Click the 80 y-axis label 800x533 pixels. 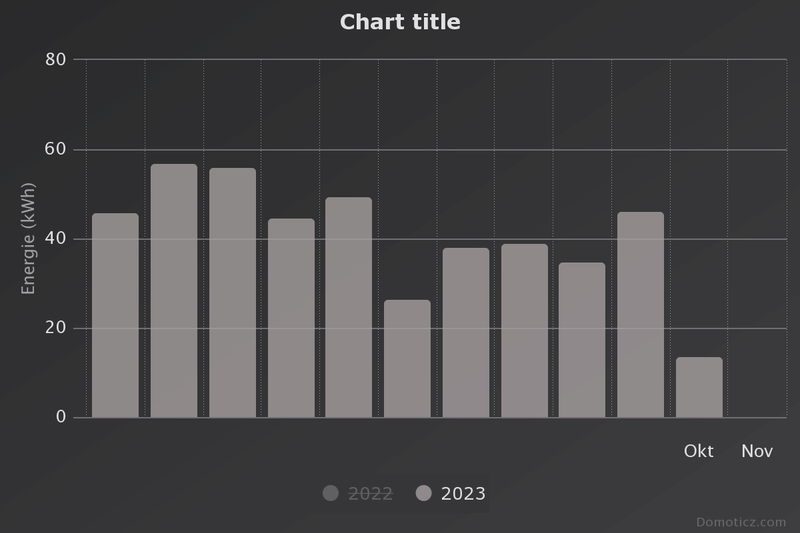pyautogui.click(x=56, y=60)
